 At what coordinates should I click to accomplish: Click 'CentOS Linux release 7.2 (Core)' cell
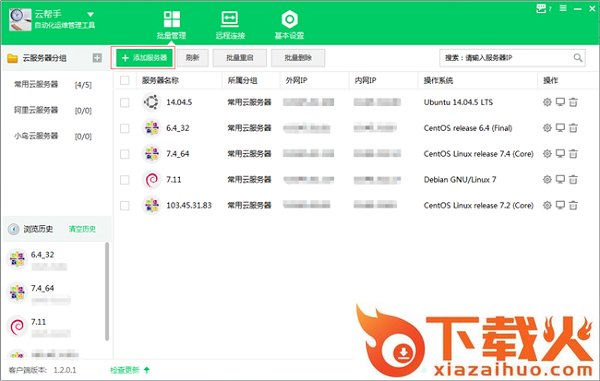pyautogui.click(x=478, y=205)
